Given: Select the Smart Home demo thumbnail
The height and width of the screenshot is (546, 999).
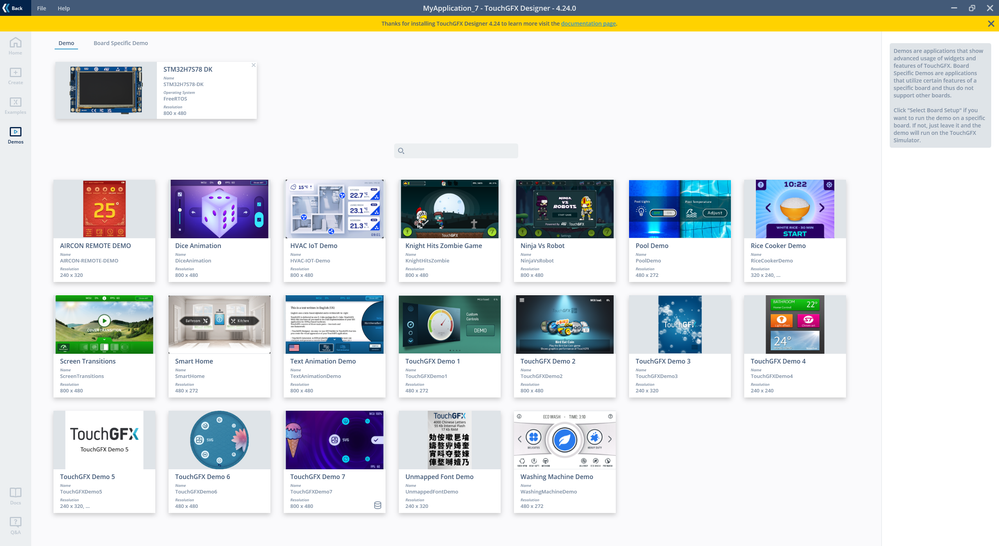Looking at the screenshot, I should pos(219,324).
